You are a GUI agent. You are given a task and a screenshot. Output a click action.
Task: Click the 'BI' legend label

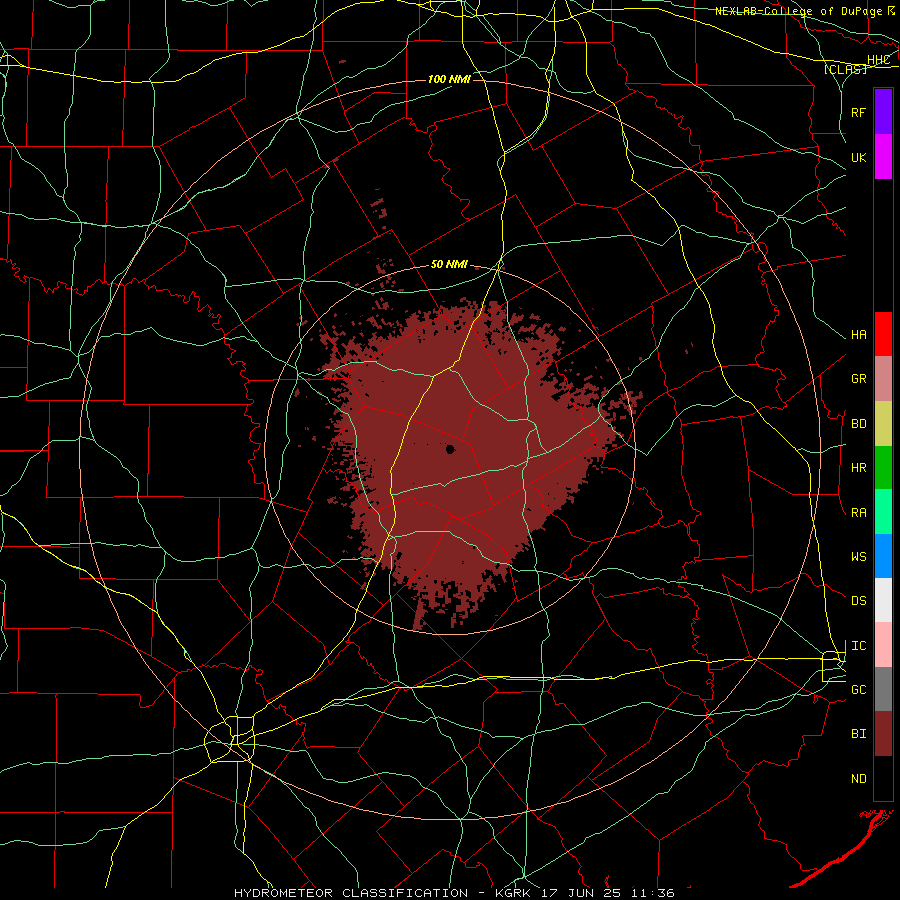click(858, 734)
